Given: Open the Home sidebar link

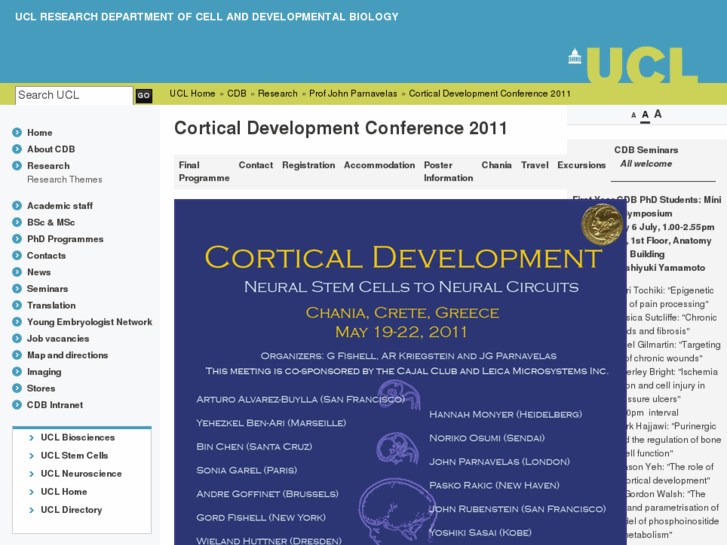Looking at the screenshot, I should (x=39, y=133).
